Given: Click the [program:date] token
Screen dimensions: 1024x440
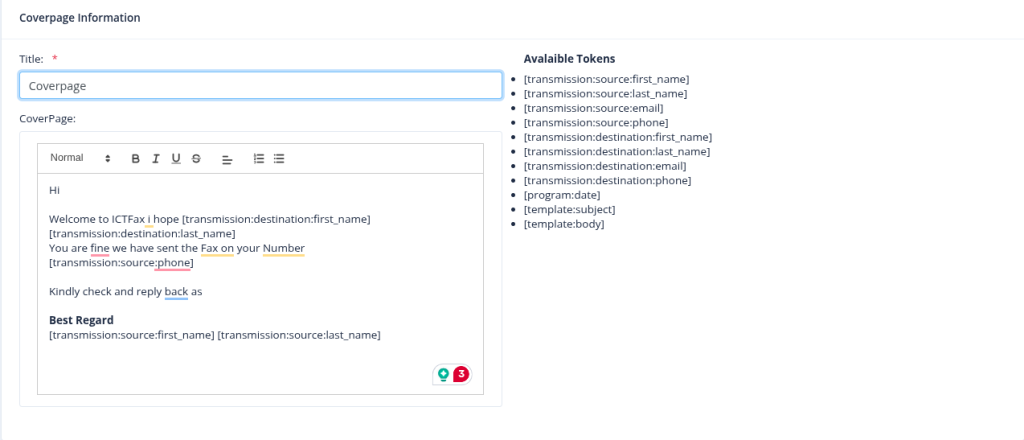Looking at the screenshot, I should (564, 195).
